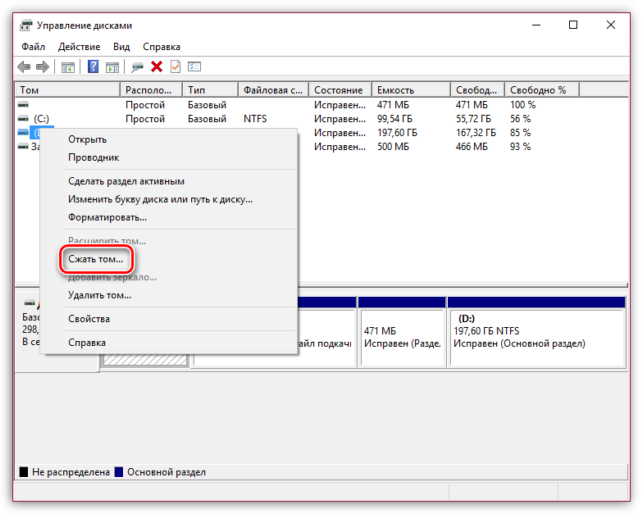
Task: Click the 85 % free percentage cell
Action: pyautogui.click(x=520, y=133)
